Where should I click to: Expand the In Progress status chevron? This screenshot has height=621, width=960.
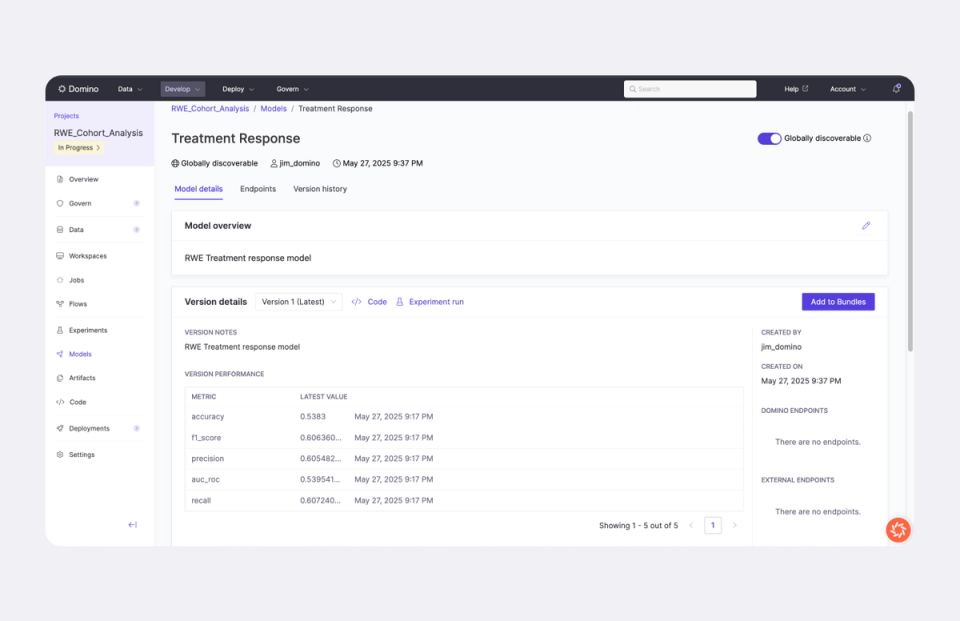(98, 148)
